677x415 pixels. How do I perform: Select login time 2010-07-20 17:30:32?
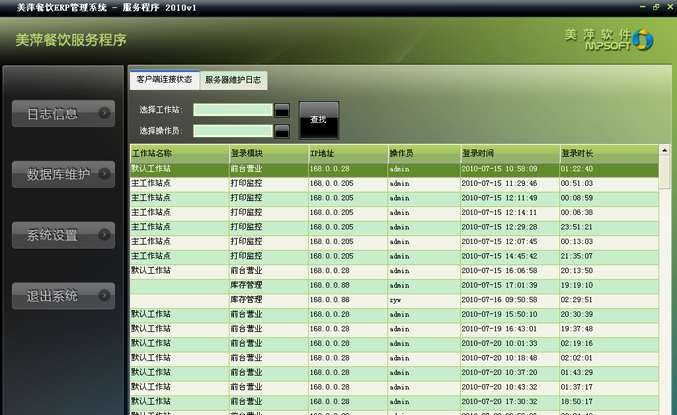(499, 402)
